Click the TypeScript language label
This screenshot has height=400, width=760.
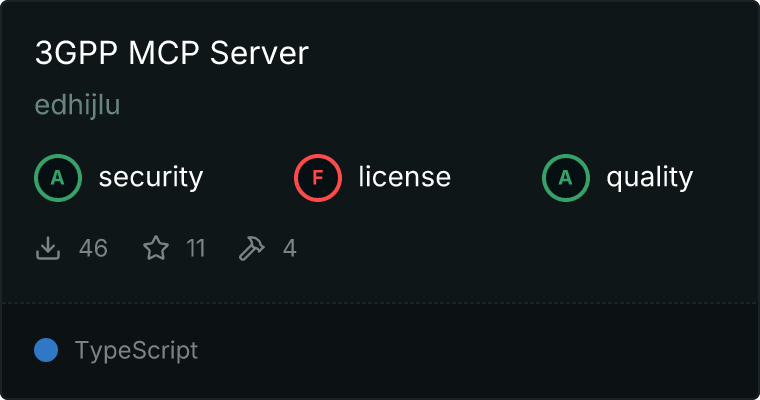click(136, 350)
